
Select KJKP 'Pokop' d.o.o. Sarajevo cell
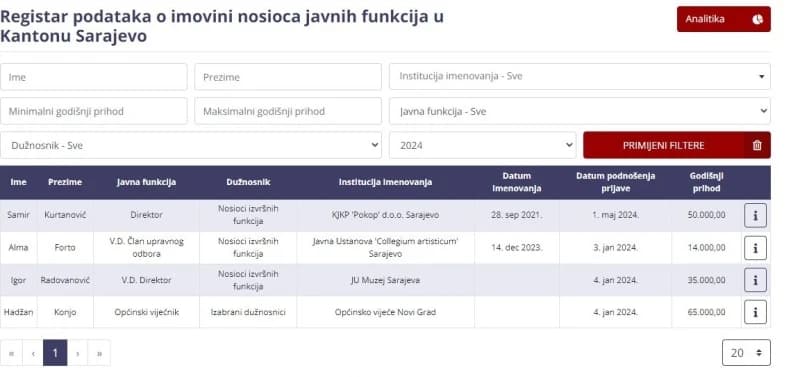385,215
